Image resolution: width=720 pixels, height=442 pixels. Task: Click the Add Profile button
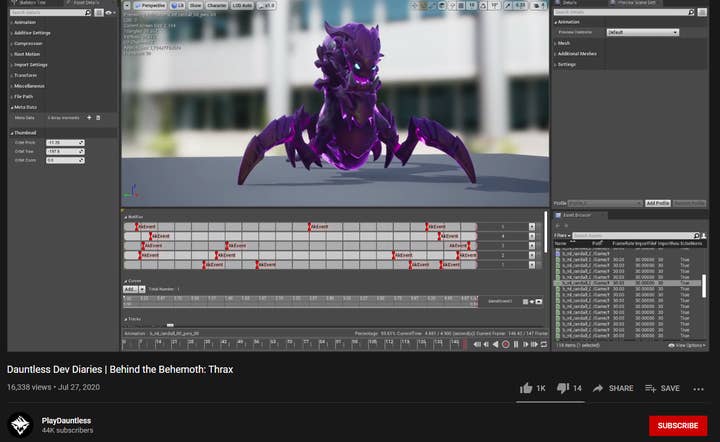pyautogui.click(x=658, y=203)
